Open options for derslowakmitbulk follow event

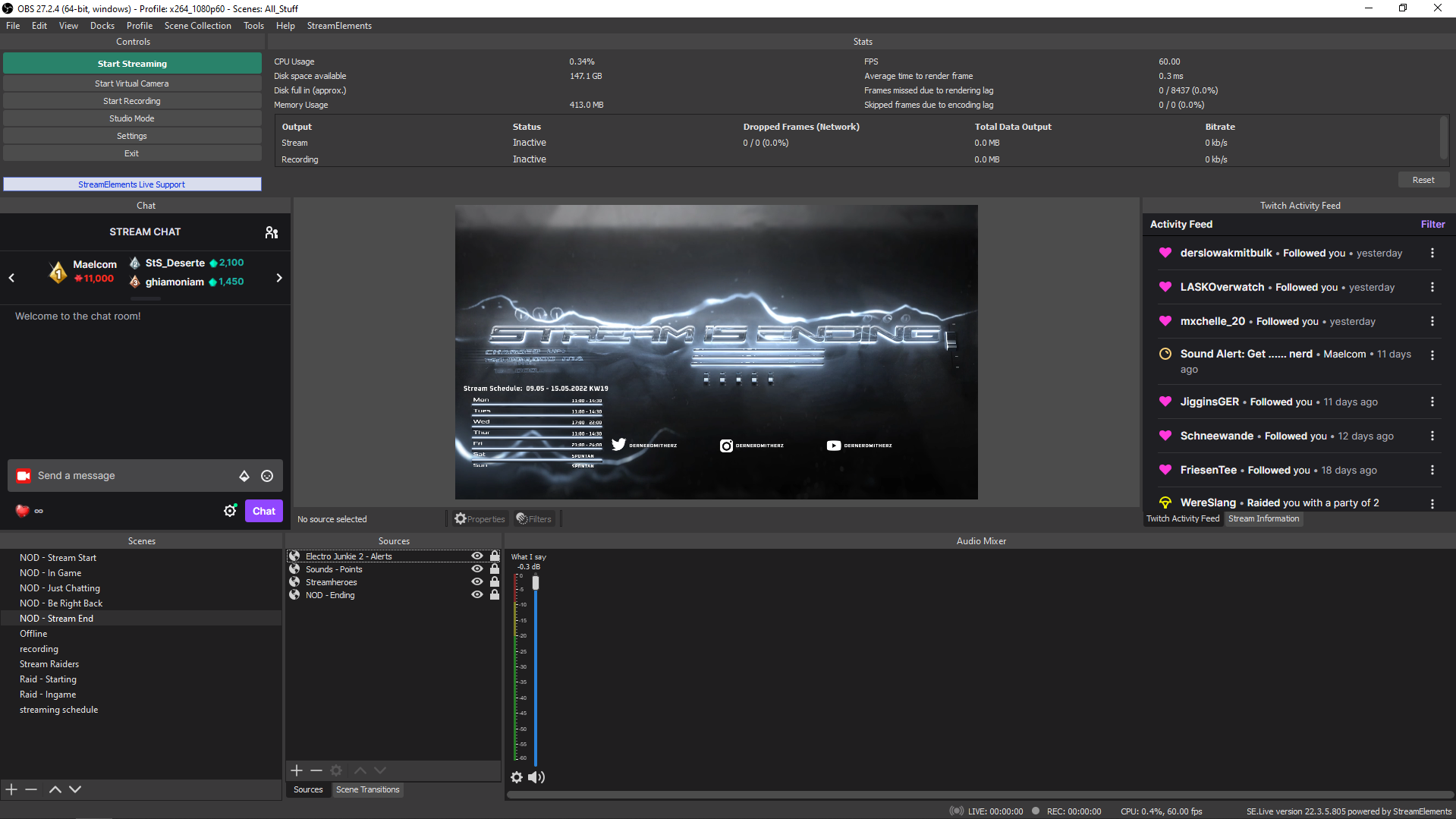pos(1432,254)
